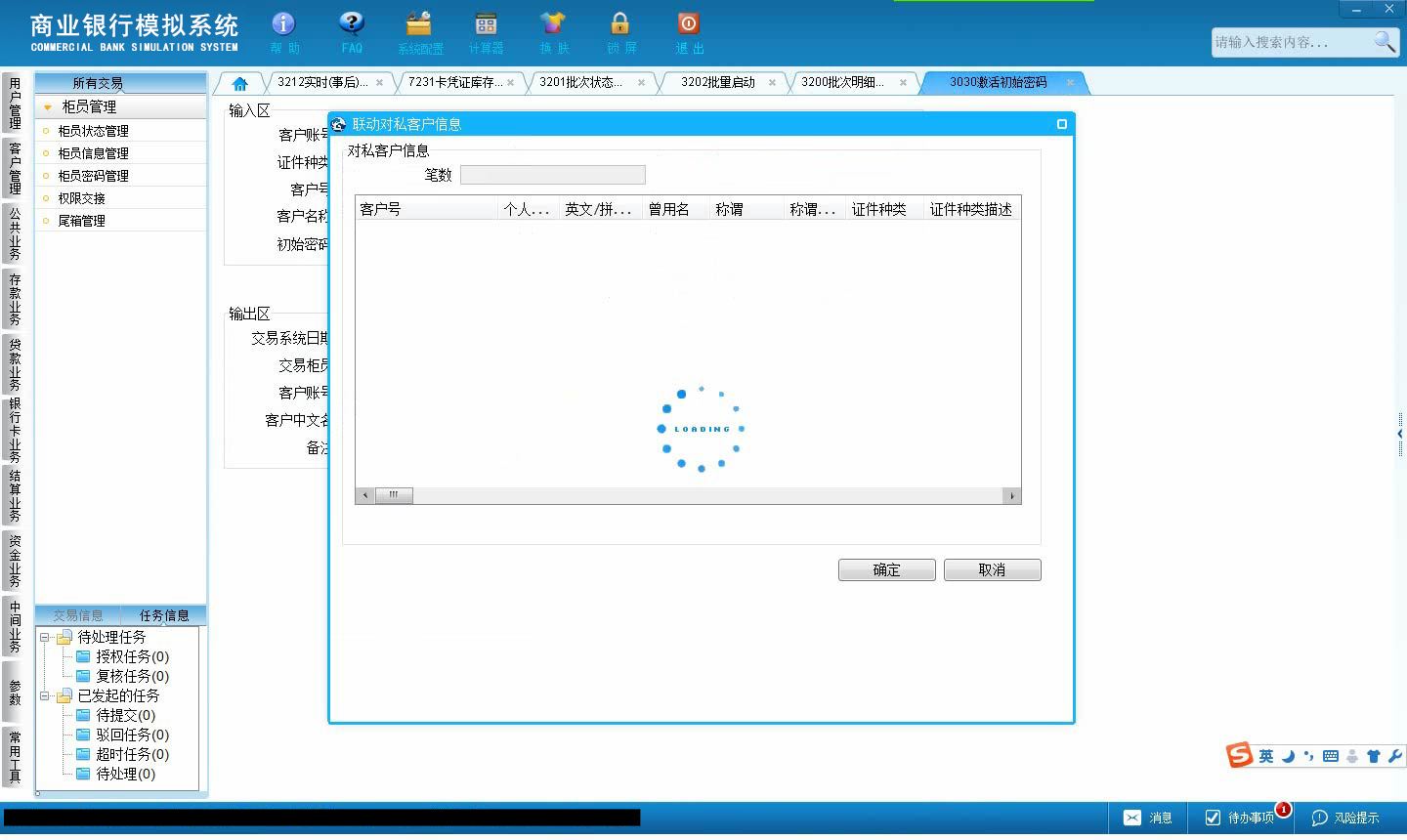Collapse the 待处理任务 tree node
Image resolution: width=1407 pixels, height=840 pixels.
(x=44, y=638)
